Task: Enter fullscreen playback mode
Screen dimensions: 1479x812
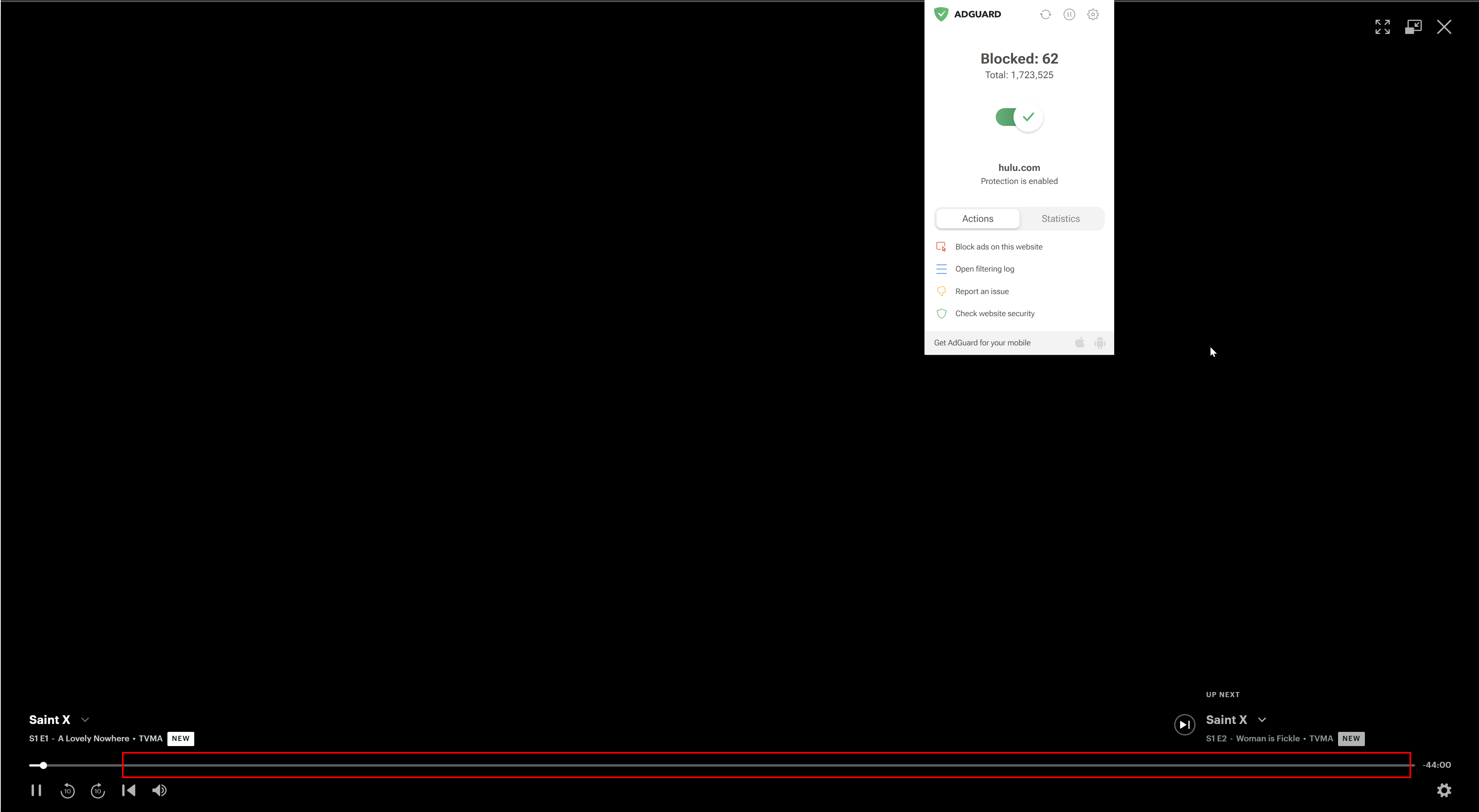Action: point(1383,26)
